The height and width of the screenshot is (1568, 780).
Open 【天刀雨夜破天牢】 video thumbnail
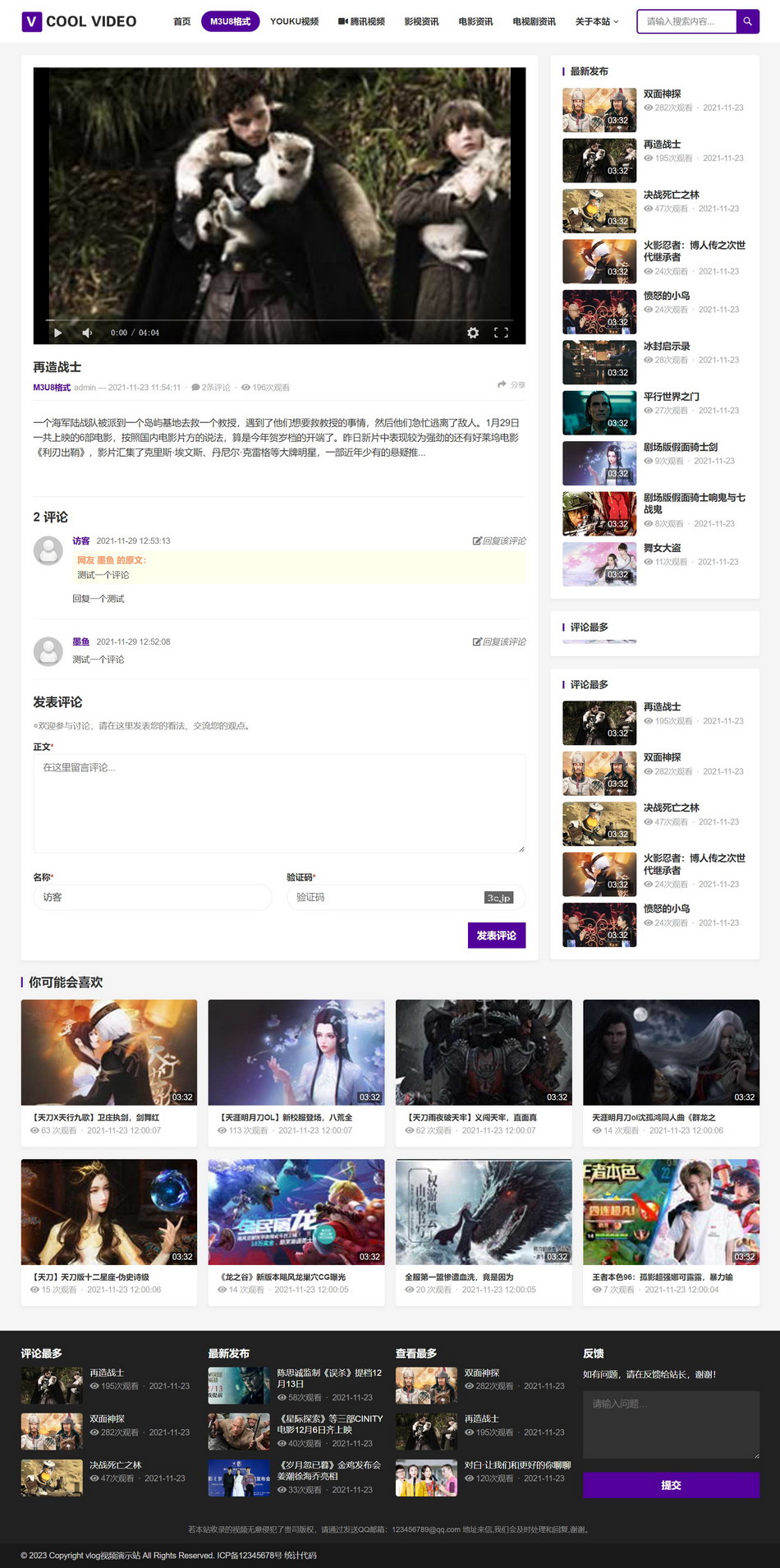pyautogui.click(x=484, y=1052)
